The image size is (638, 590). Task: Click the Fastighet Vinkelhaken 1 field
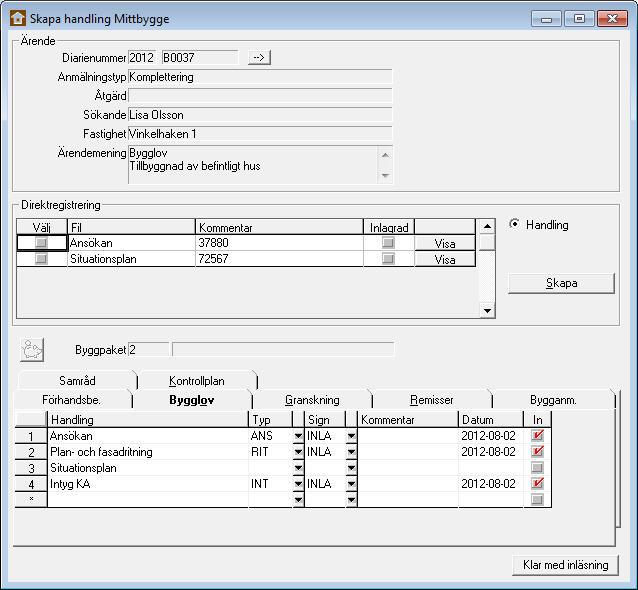click(260, 134)
